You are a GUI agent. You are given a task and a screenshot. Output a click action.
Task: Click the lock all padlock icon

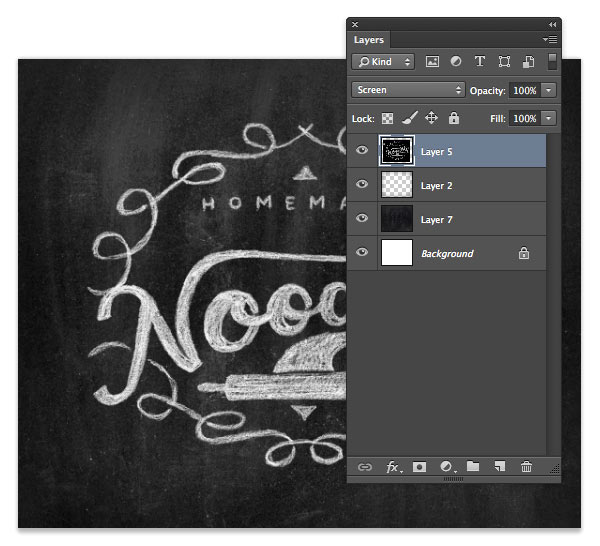[454, 118]
